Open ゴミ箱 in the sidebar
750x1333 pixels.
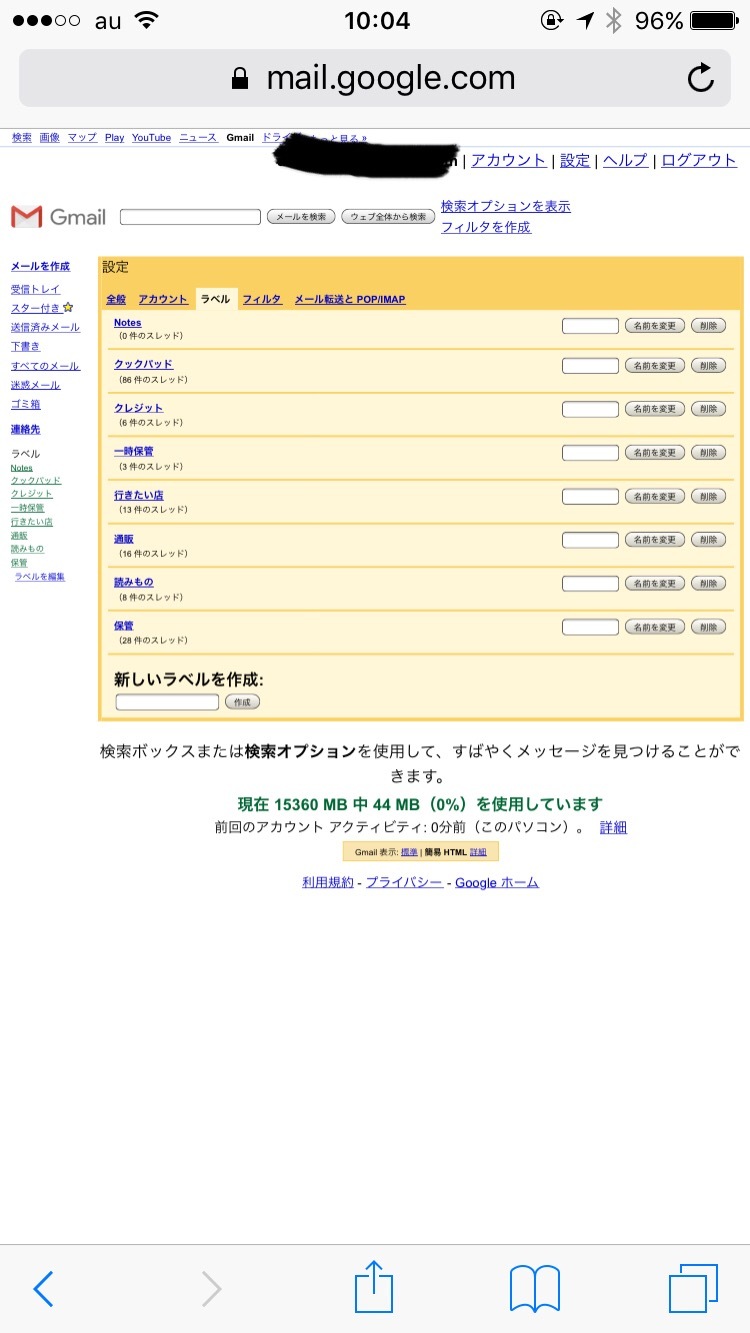coord(25,404)
